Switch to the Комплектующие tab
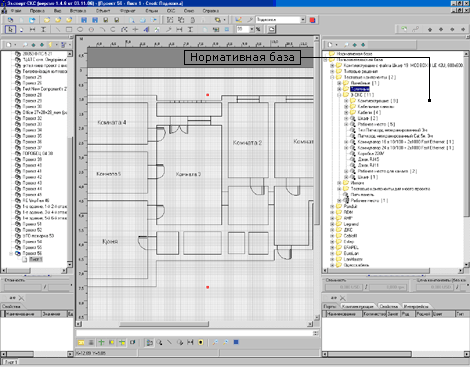Image resolution: width=470 pixels, height=367 pixels. (358, 306)
